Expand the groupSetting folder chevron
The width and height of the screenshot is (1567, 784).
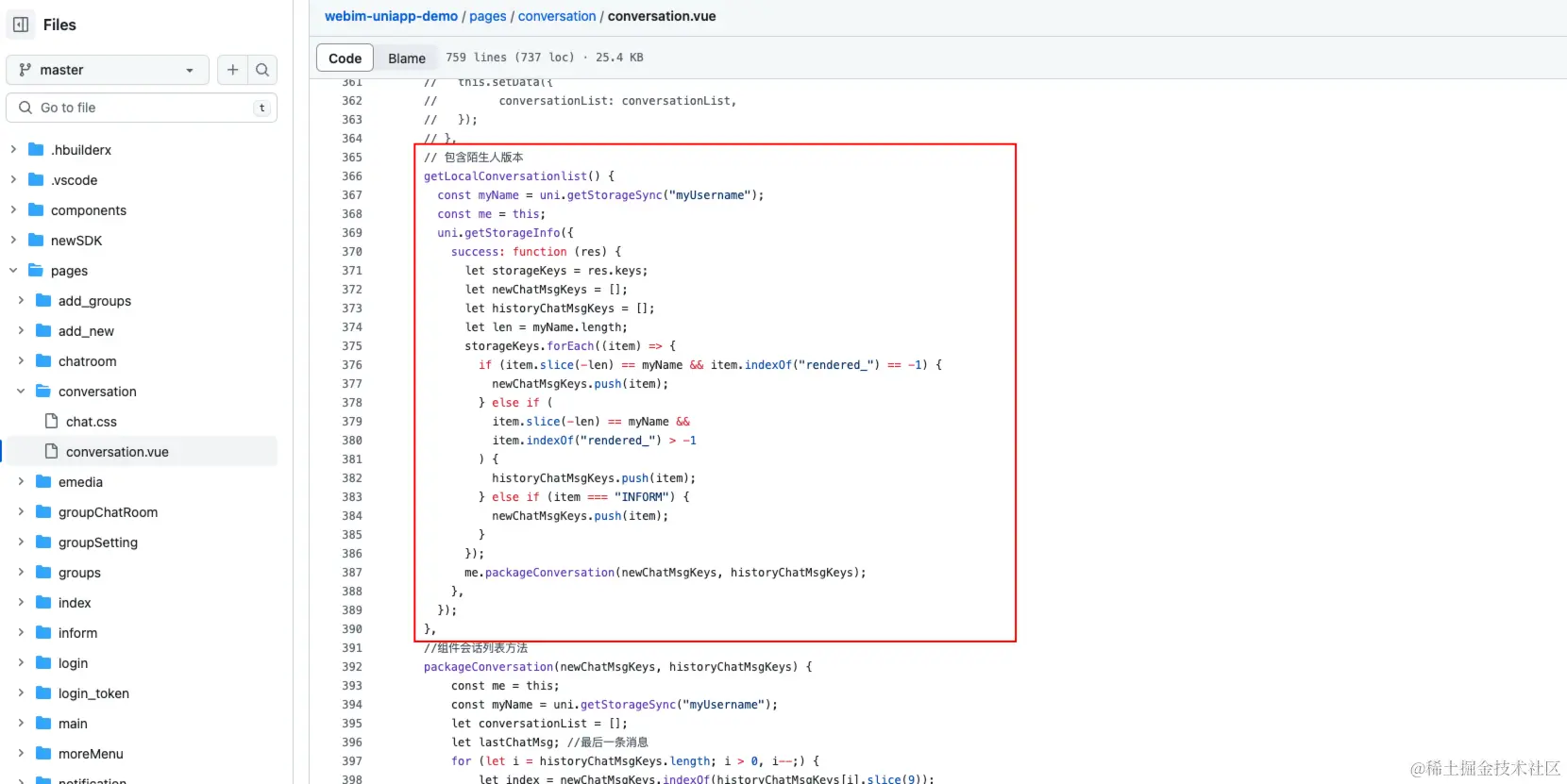21,542
